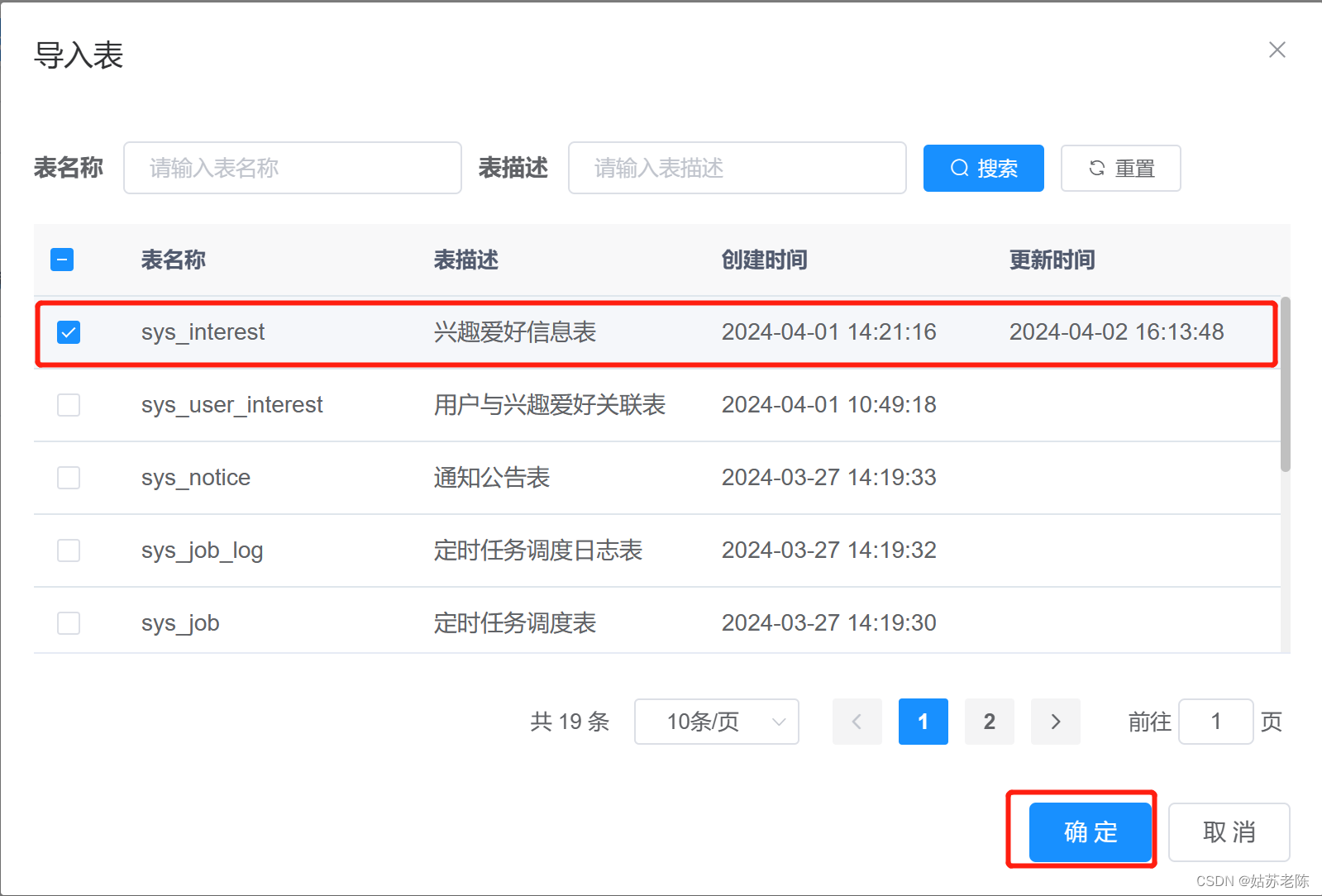
Task: Click the 定时任务调度日志表 description cell
Action: point(538,550)
